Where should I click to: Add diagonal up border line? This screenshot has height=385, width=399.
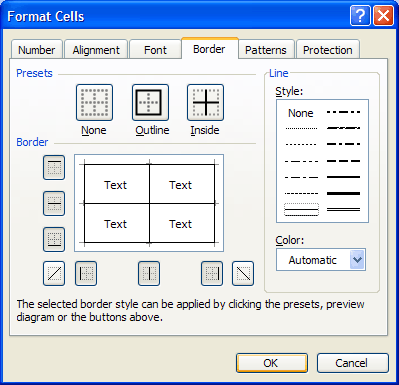pyautogui.click(x=54, y=274)
